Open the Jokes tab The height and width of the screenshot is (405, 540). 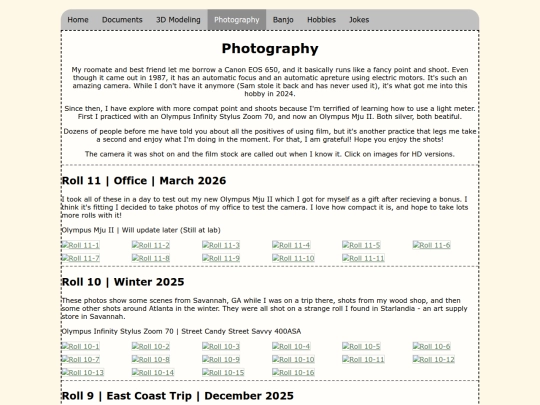[x=359, y=20]
